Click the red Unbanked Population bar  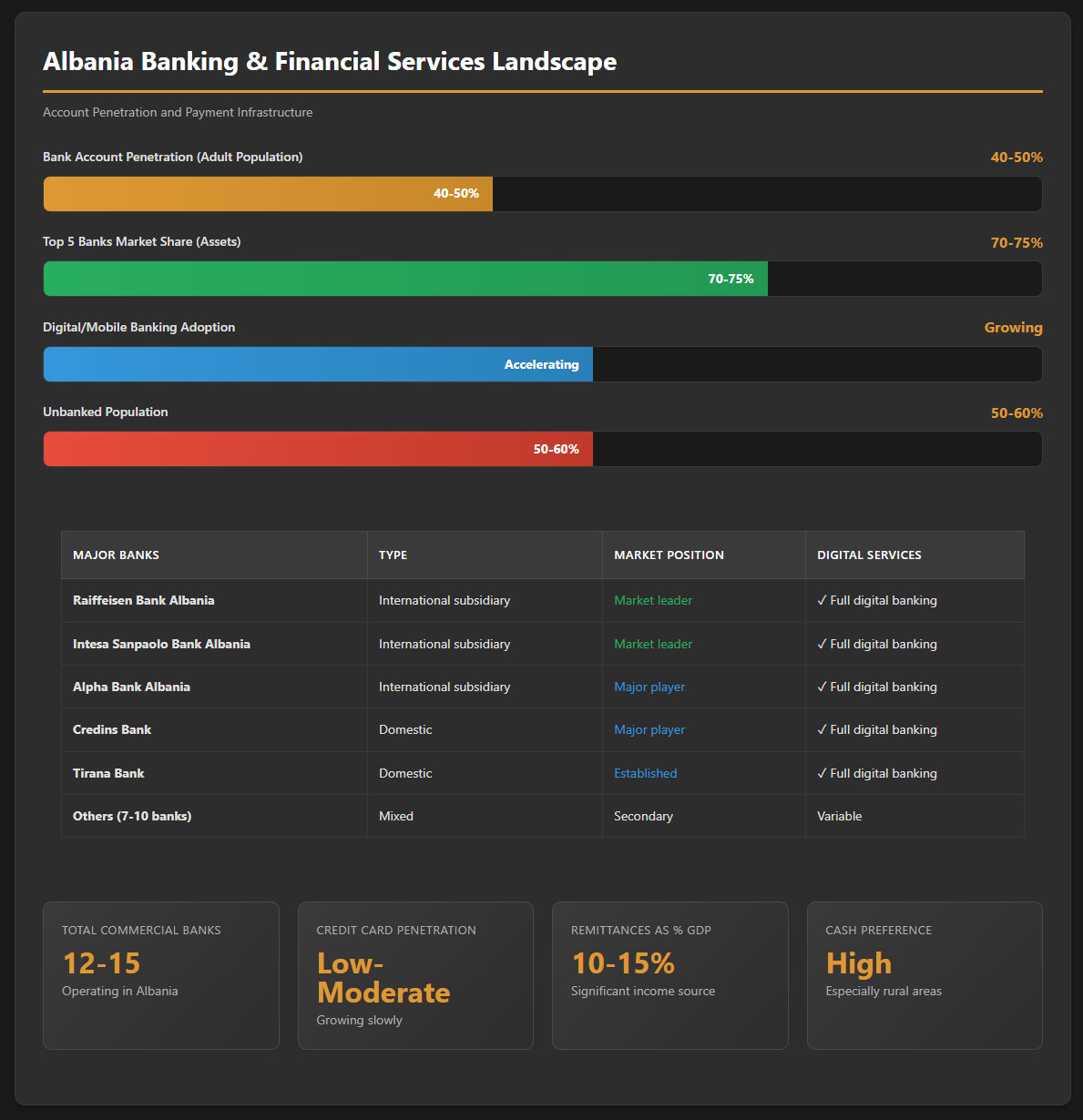318,449
